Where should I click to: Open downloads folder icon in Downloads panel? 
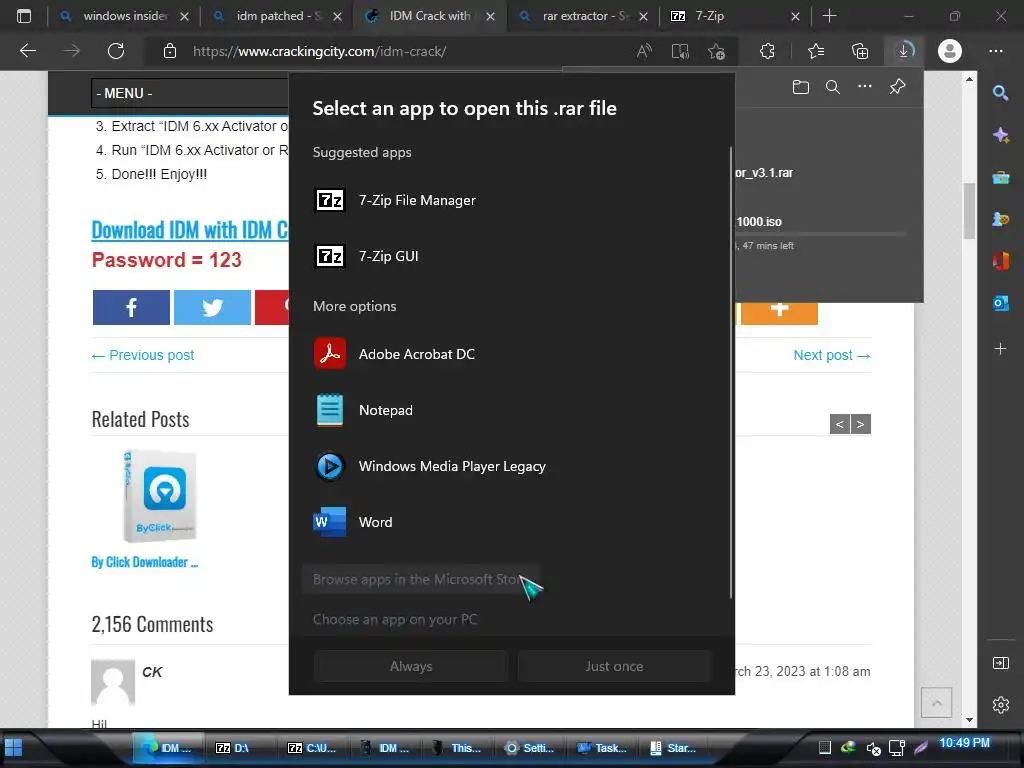801,87
